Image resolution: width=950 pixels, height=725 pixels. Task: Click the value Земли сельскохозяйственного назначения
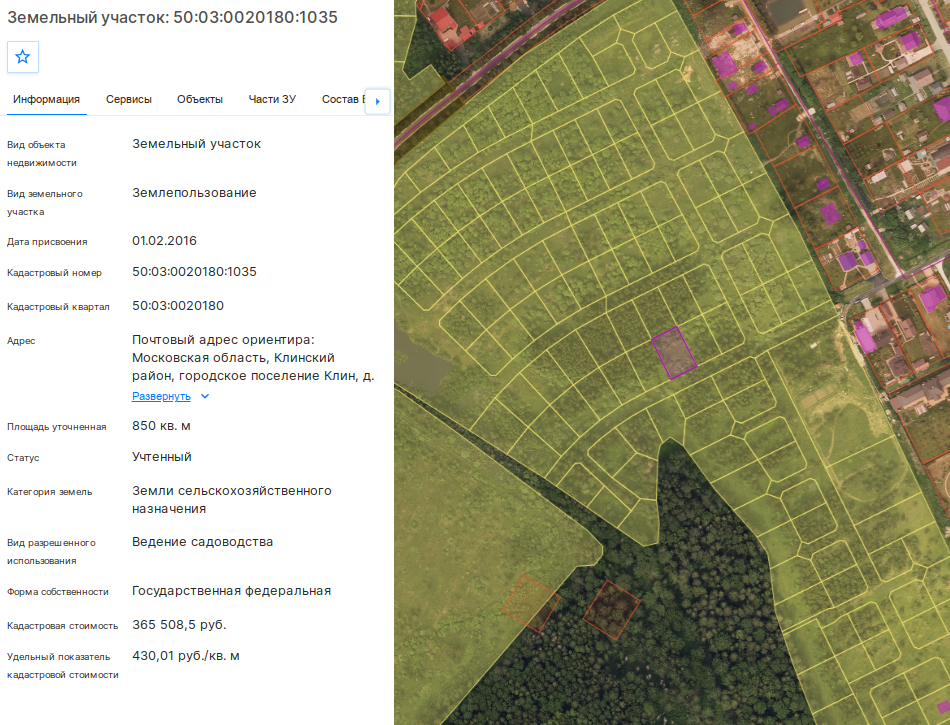231,500
